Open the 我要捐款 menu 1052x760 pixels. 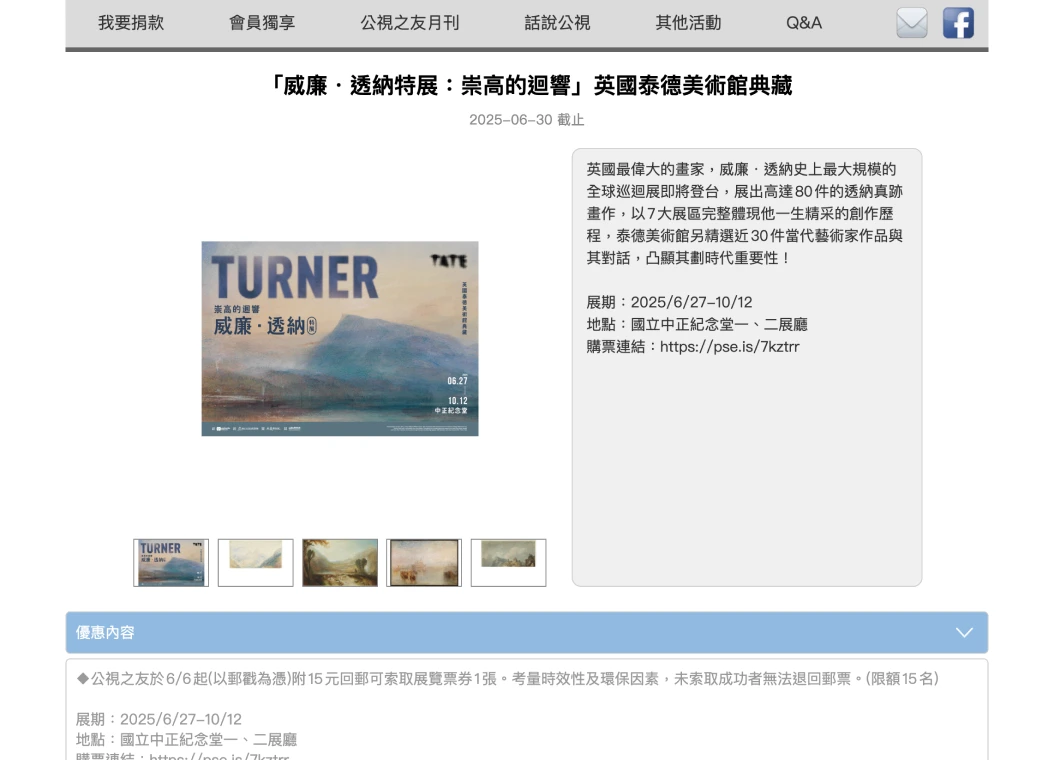[x=131, y=23]
